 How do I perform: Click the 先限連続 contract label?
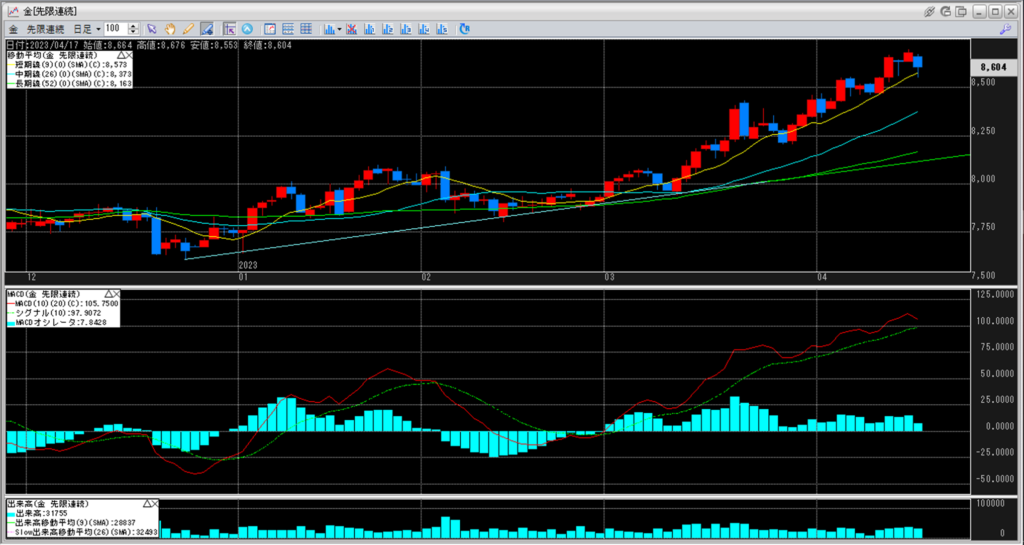(45, 29)
